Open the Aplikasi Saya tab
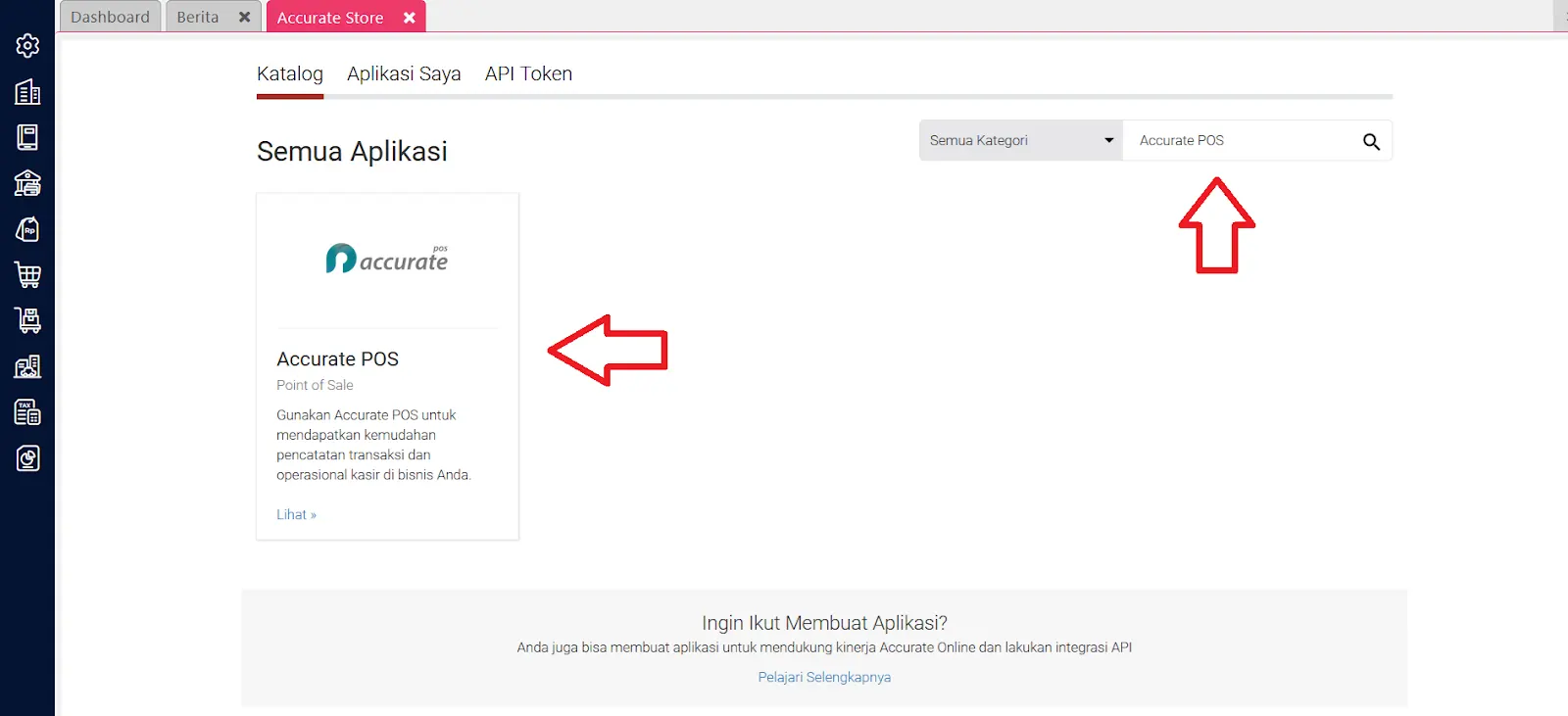Screen dimensions: 1568x716 404,74
